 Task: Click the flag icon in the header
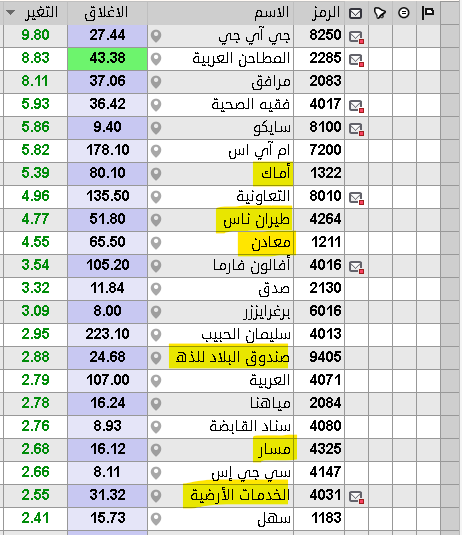click(x=428, y=13)
